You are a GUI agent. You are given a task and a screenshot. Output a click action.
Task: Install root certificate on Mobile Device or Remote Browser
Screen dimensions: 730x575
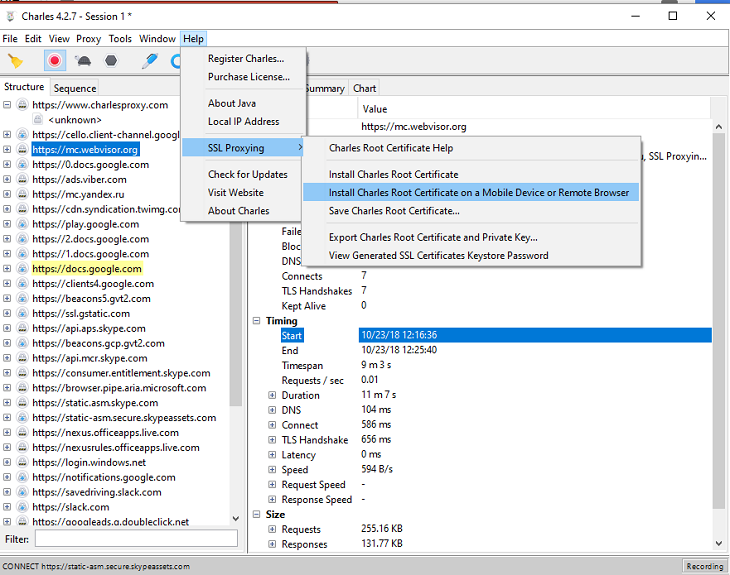coord(471,193)
